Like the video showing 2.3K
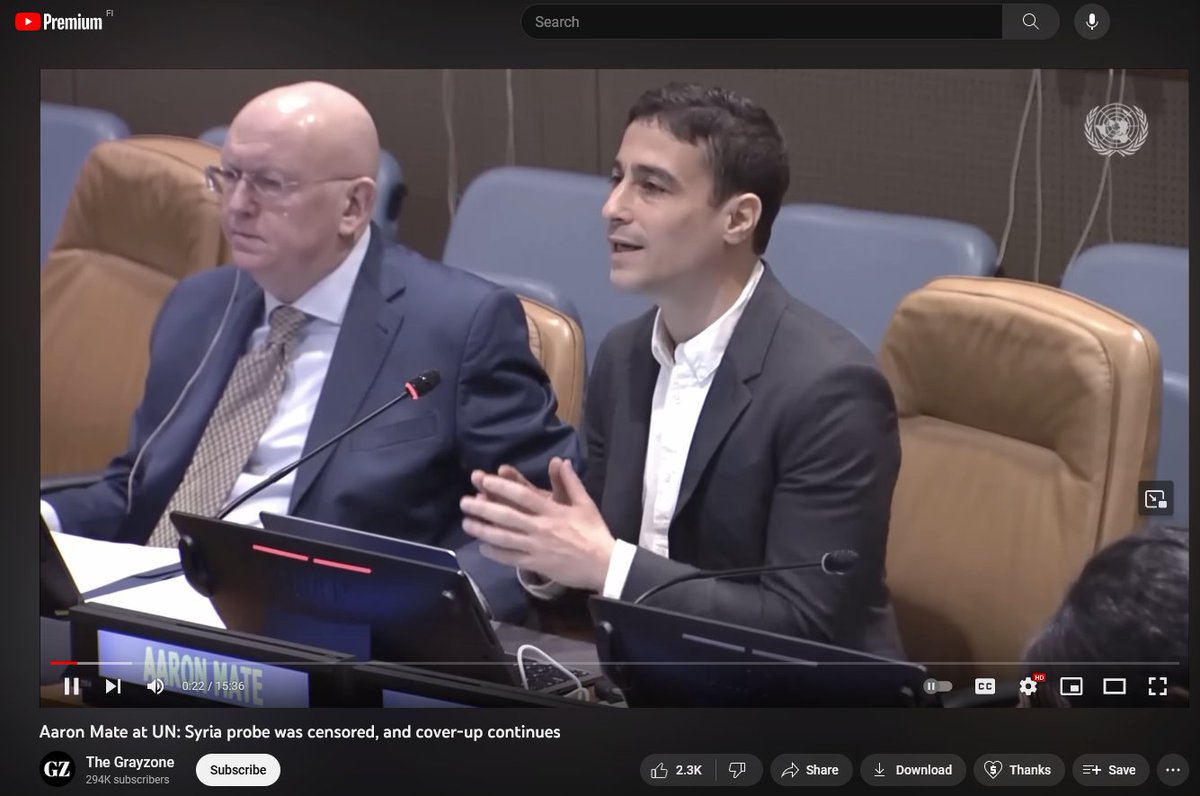Screen dimensions: 1200x796 pos(677,770)
